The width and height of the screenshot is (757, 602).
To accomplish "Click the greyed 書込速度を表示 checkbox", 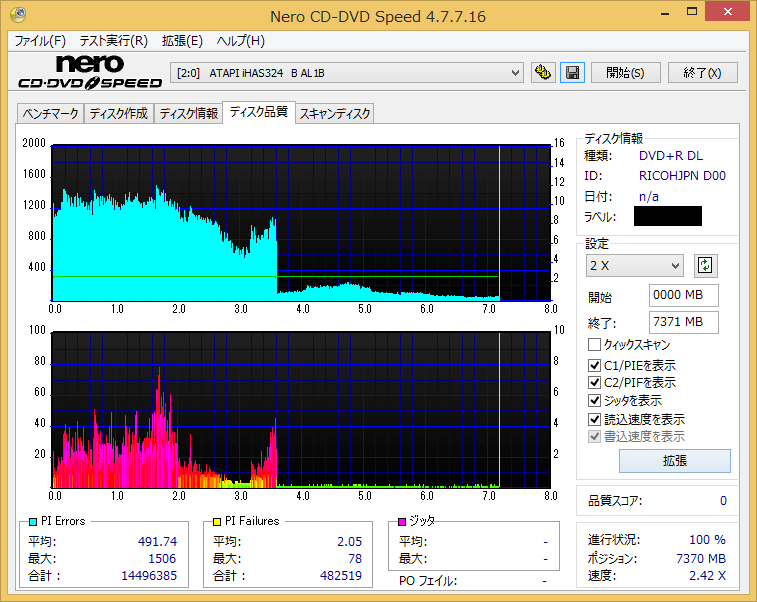I will 594,436.
